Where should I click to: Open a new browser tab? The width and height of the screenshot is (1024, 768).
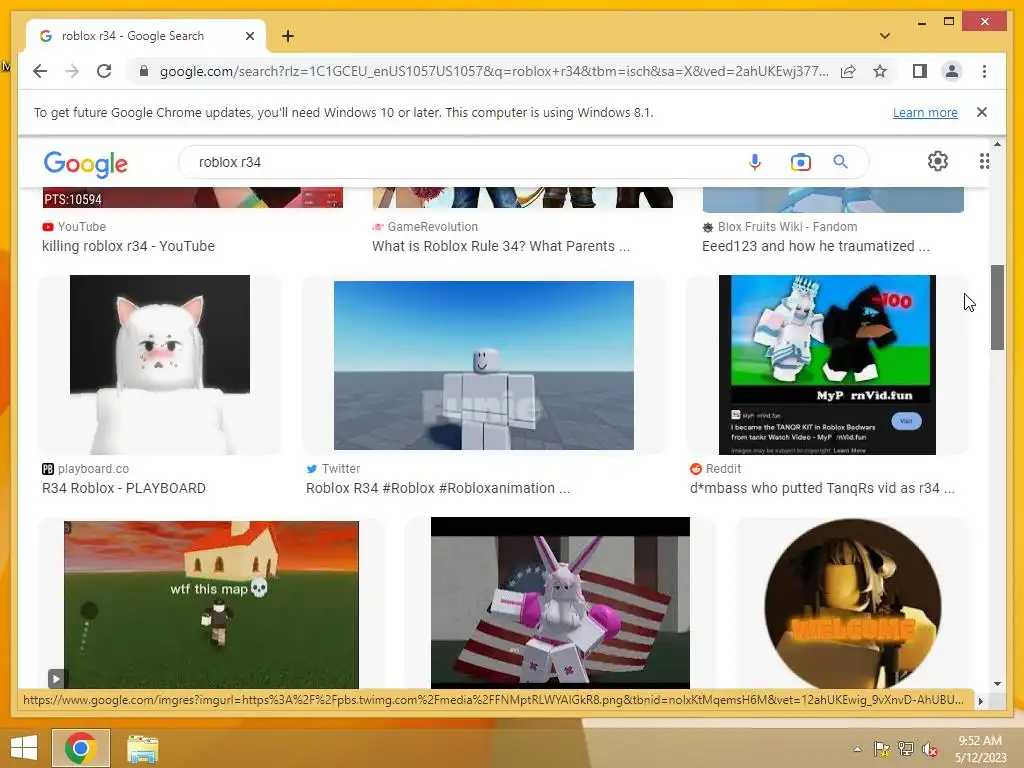[x=288, y=36]
